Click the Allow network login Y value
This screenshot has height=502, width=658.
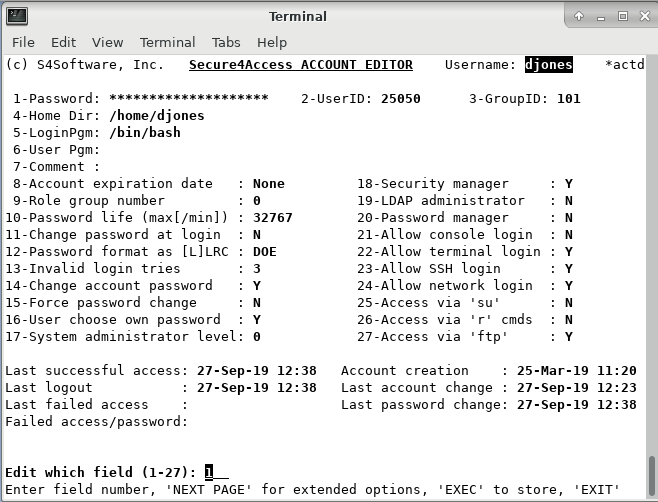coord(569,286)
